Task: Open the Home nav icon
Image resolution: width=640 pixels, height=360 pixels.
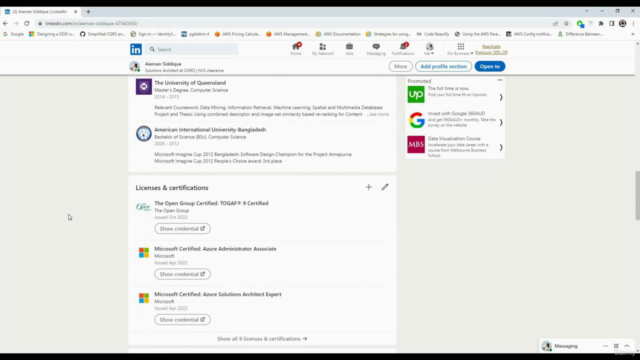Action: (x=296, y=49)
